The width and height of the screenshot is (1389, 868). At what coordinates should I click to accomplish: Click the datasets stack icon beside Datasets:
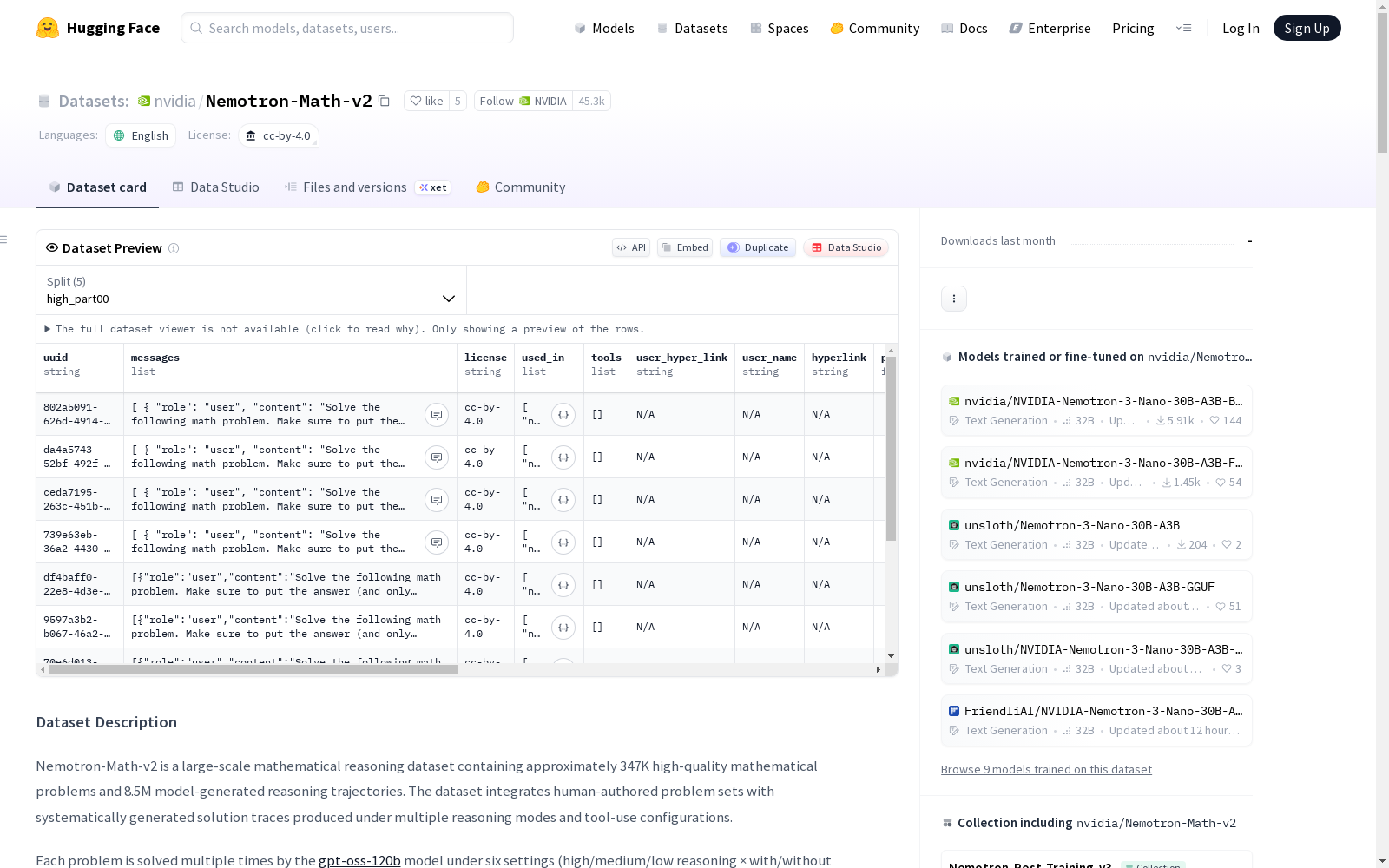tap(44, 101)
